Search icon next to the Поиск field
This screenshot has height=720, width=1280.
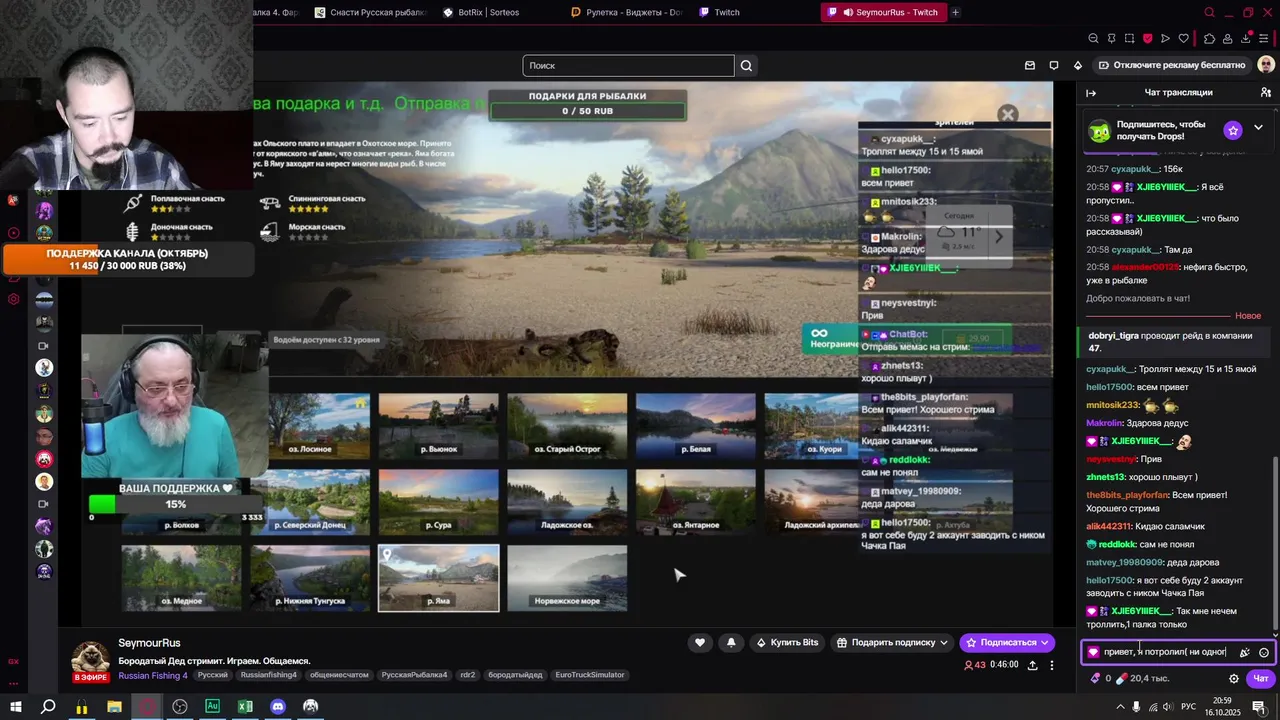click(746, 66)
